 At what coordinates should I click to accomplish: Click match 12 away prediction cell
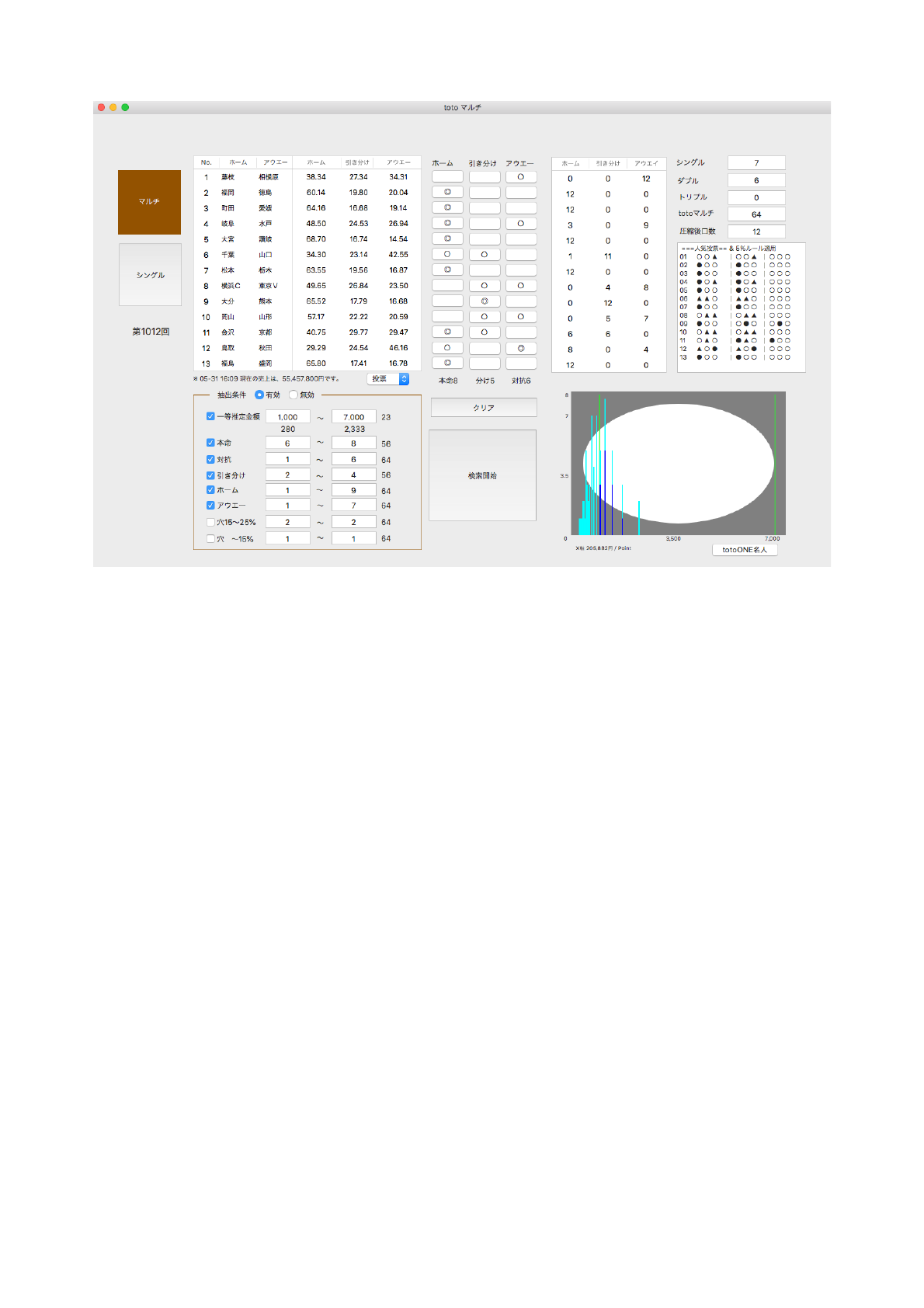[x=521, y=348]
